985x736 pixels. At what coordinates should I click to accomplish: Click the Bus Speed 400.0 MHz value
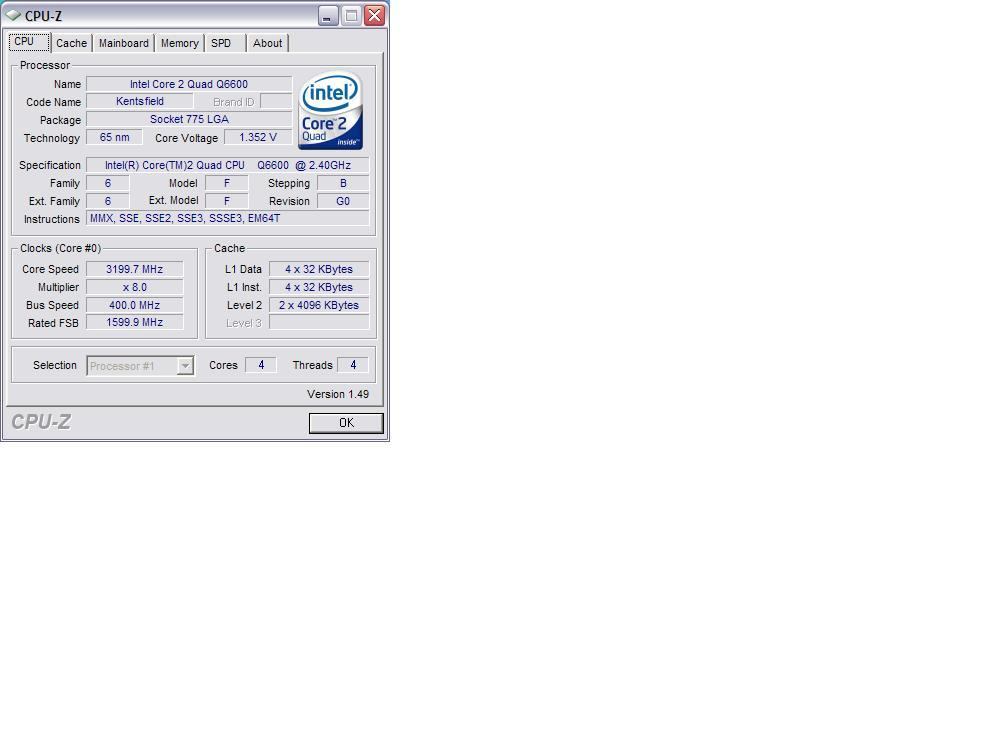134,305
